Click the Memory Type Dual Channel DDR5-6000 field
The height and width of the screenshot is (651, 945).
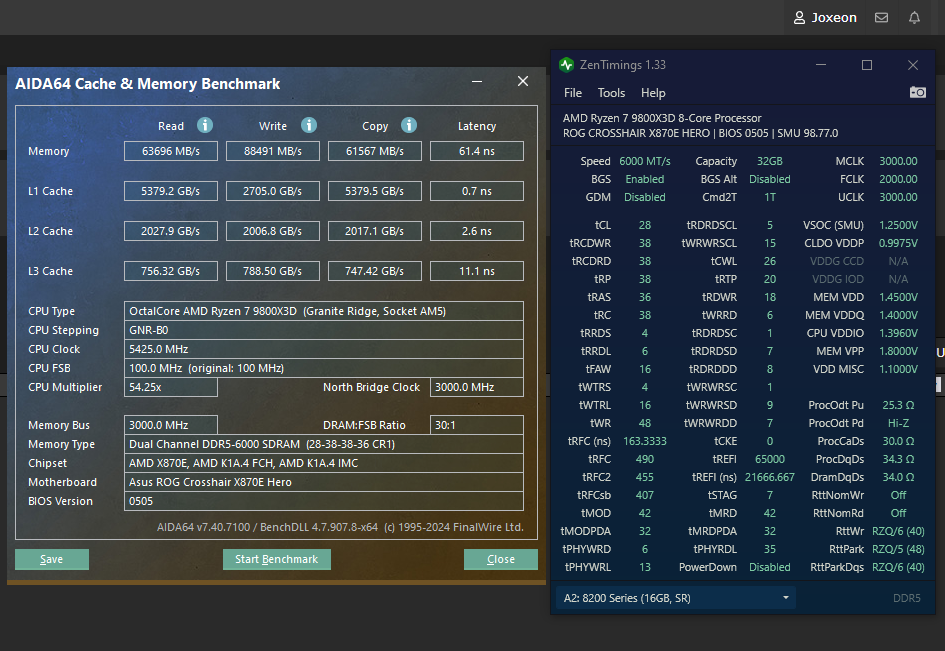tap(324, 444)
